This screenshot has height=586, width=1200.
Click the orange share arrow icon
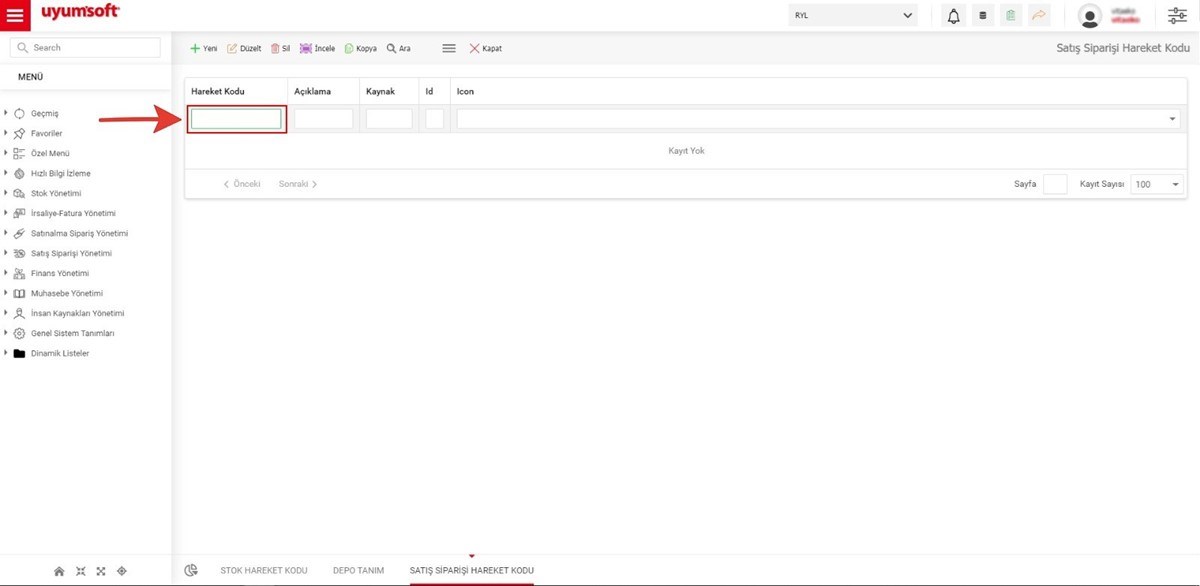click(1038, 16)
